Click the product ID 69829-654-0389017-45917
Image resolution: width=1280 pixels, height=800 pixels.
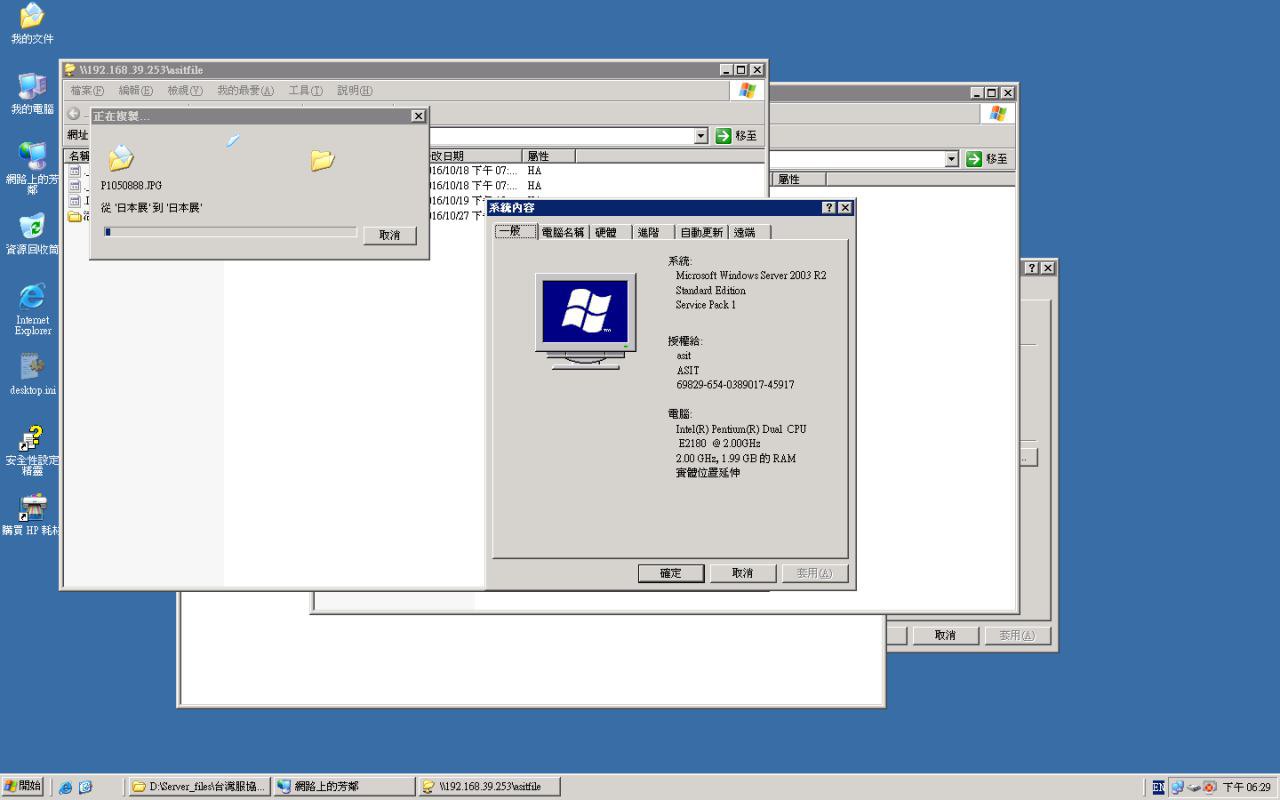(736, 385)
